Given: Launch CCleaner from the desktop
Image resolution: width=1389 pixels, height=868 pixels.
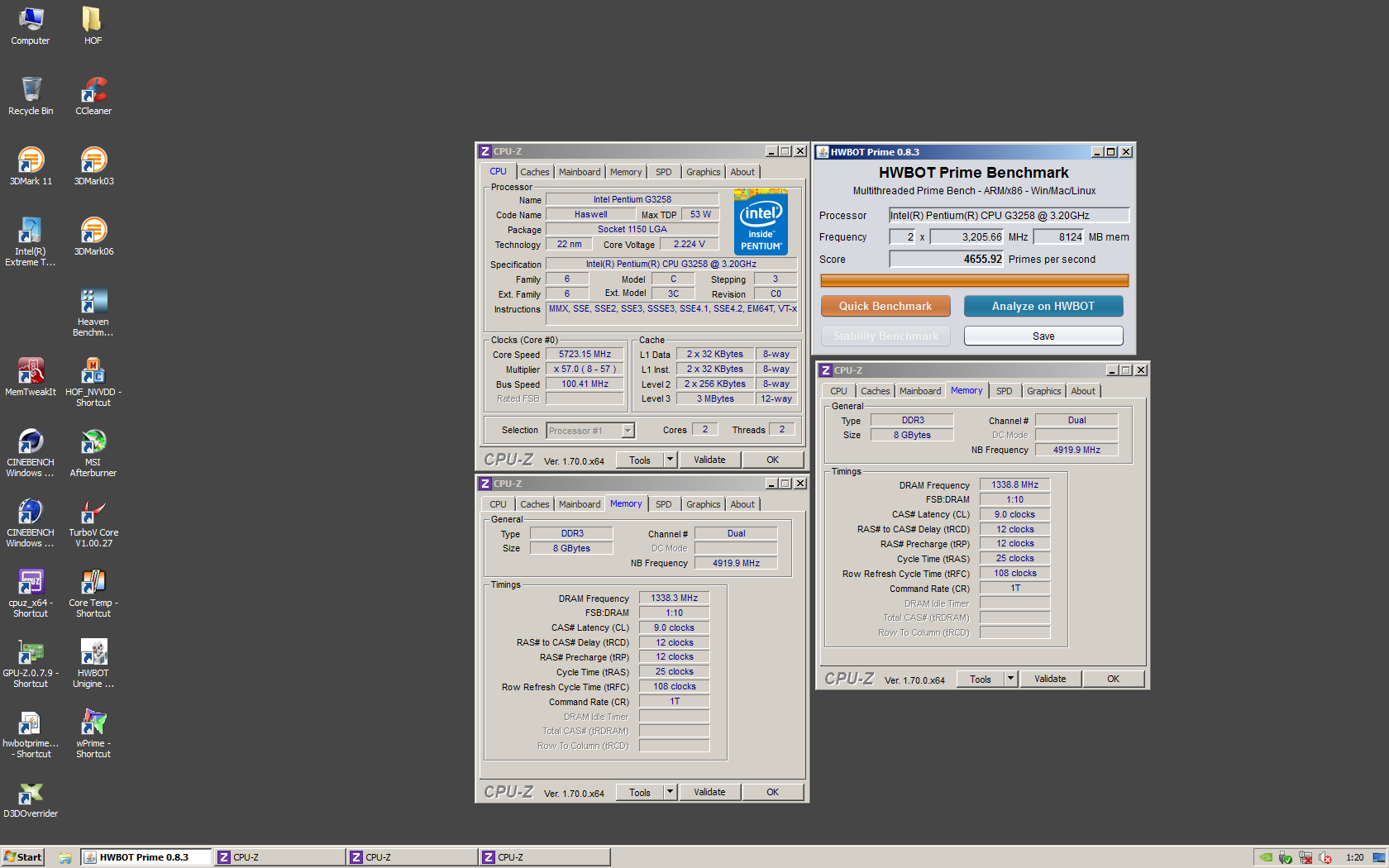Looking at the screenshot, I should (x=93, y=96).
